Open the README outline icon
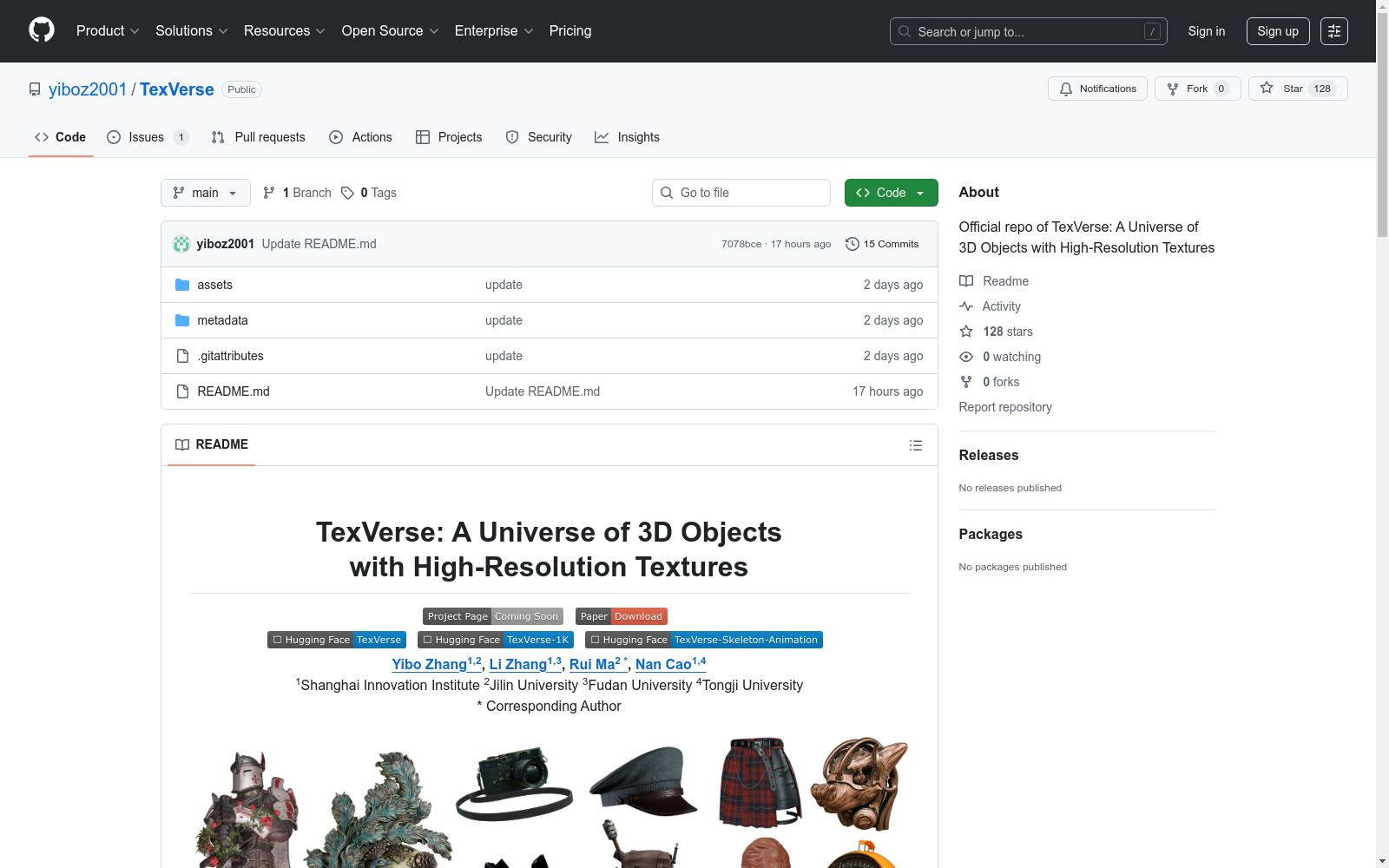 (916, 445)
